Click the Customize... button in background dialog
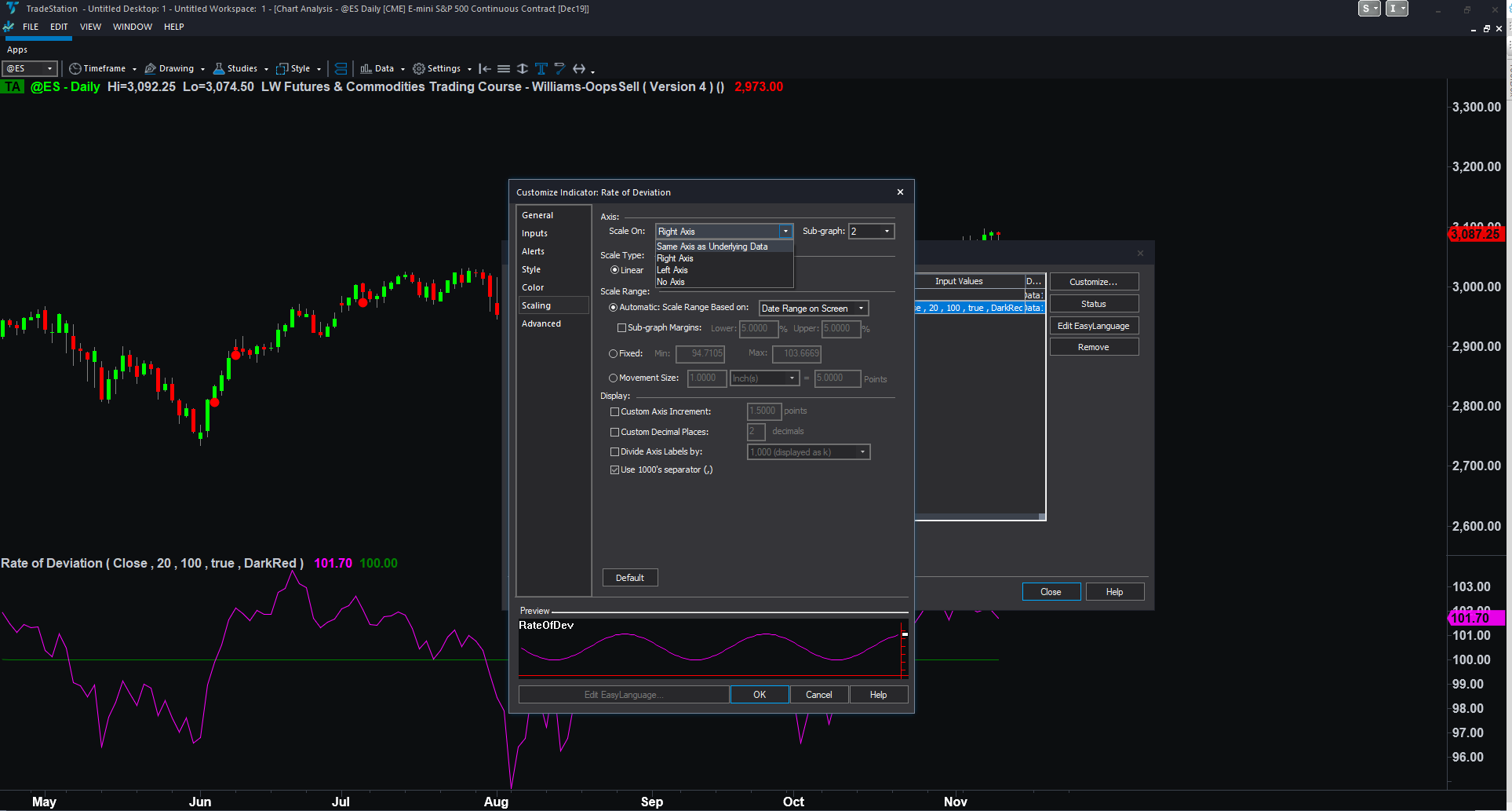The height and width of the screenshot is (811, 1512). 1094,282
